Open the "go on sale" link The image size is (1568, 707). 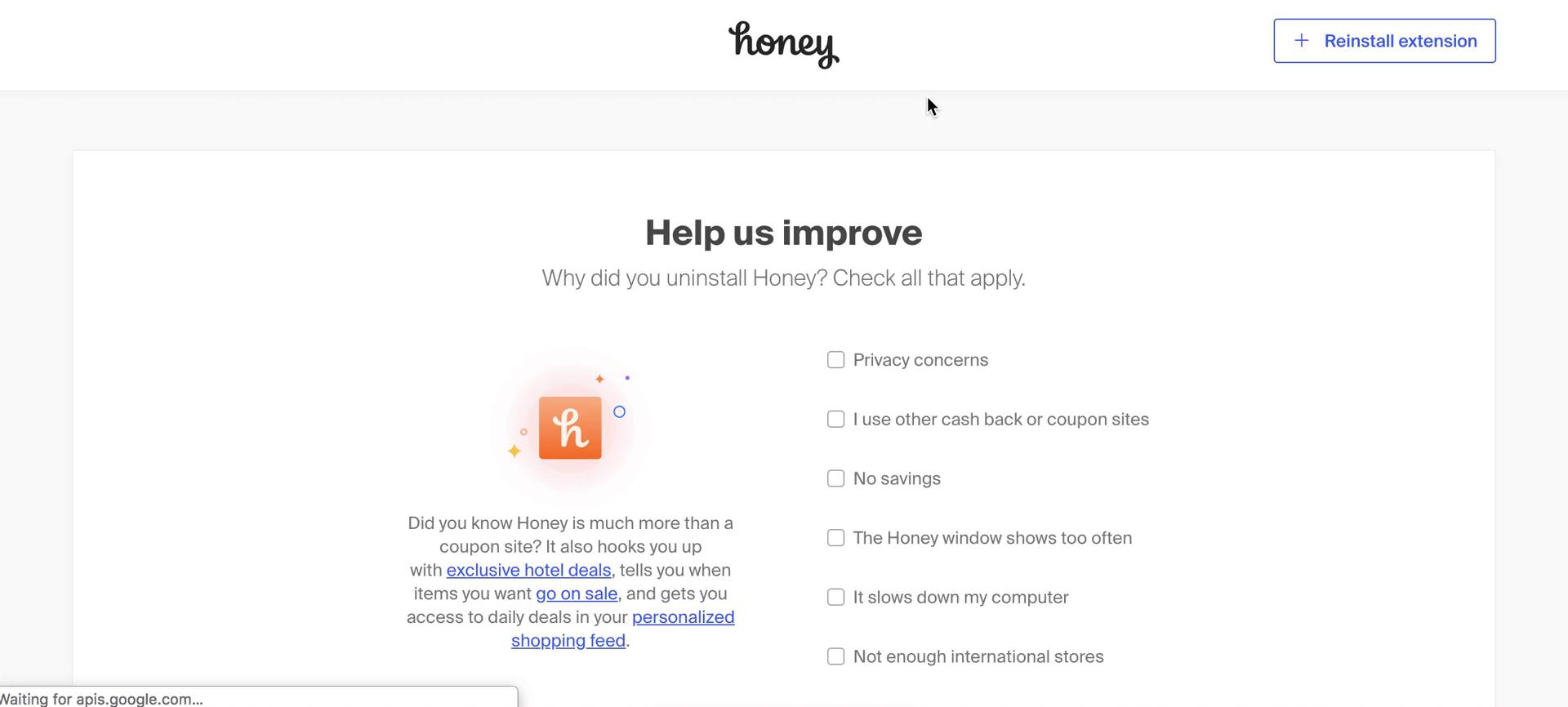click(576, 594)
